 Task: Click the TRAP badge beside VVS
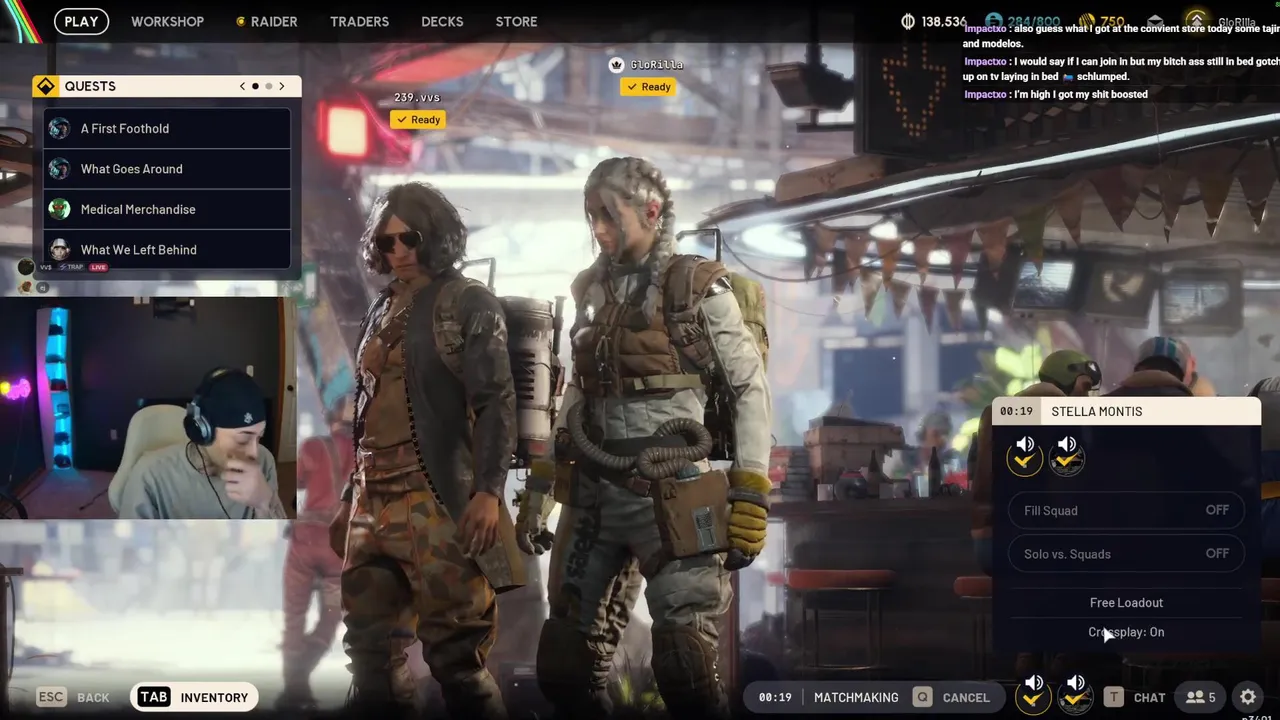(71, 268)
